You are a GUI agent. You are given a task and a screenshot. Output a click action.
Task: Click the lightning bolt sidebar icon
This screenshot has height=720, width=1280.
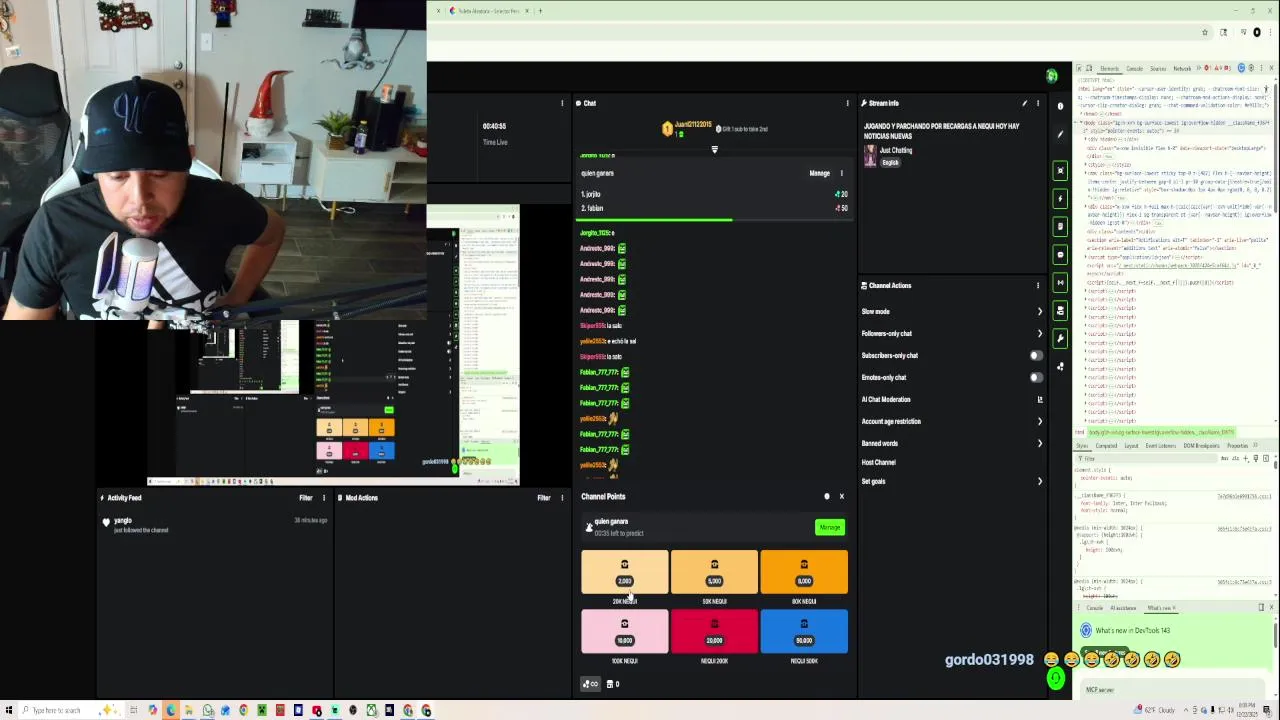click(x=1060, y=198)
